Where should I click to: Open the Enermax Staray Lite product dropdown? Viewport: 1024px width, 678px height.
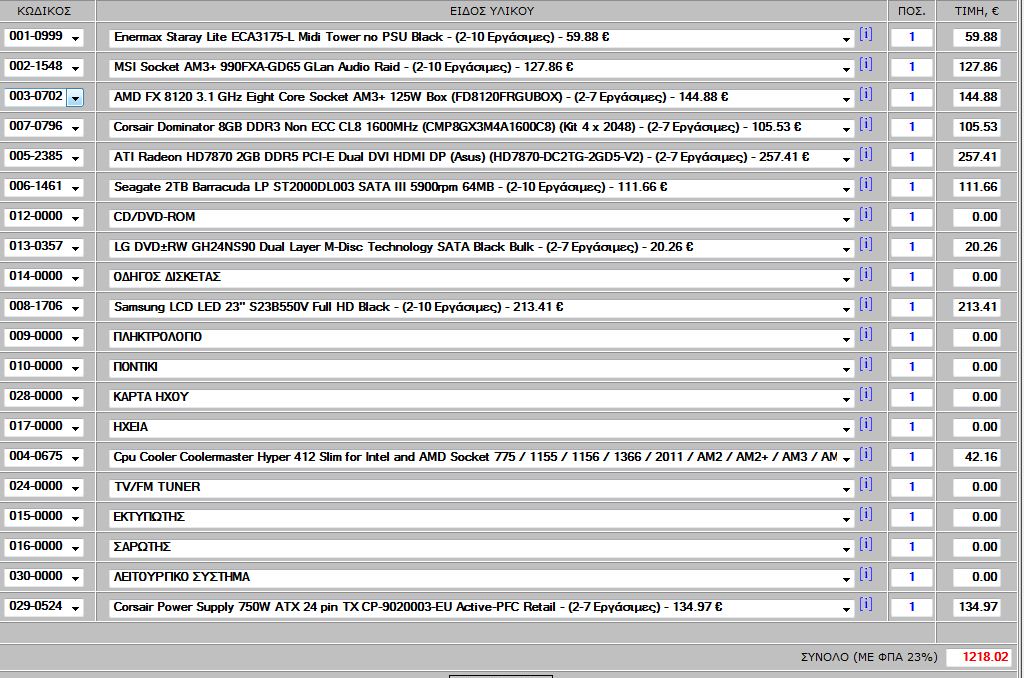(846, 39)
